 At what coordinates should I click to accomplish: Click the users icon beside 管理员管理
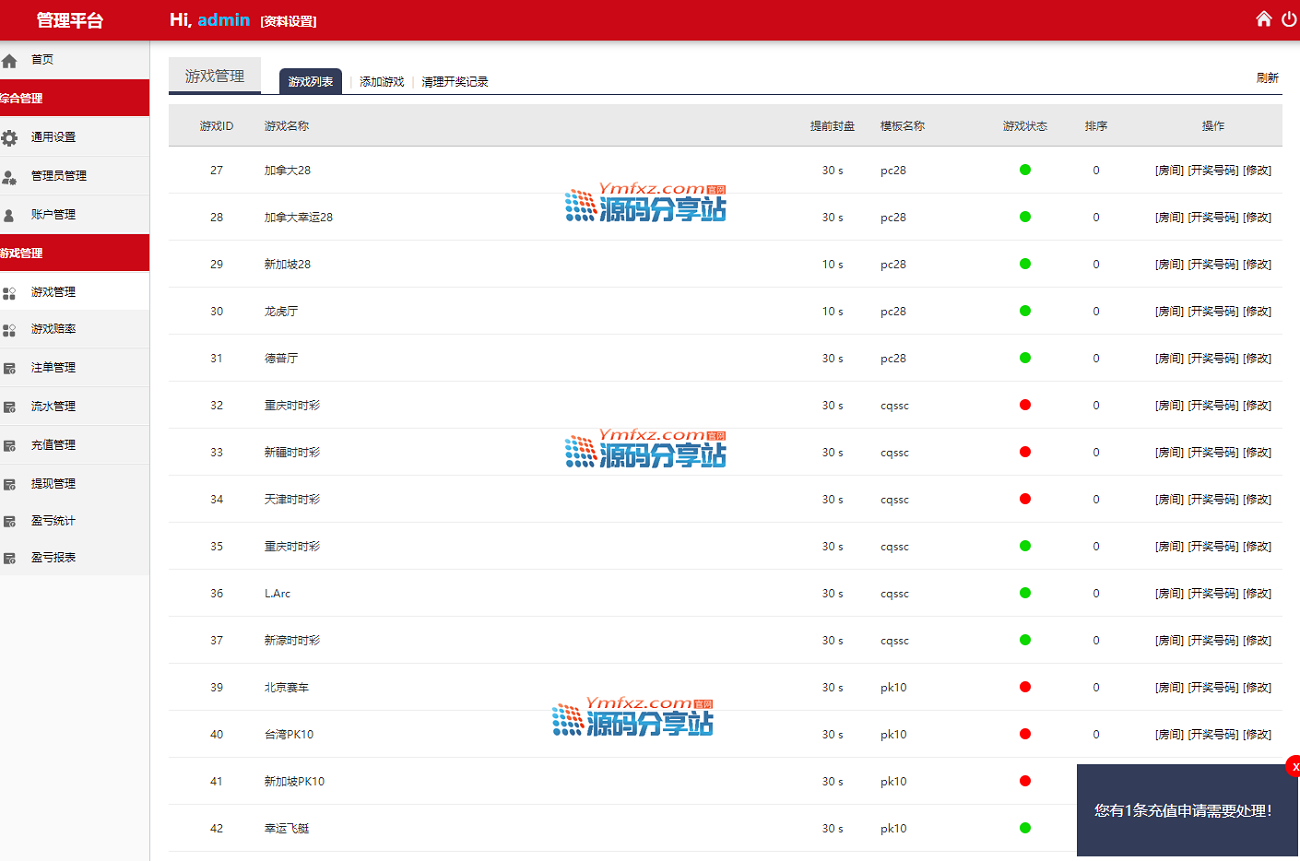(10, 177)
